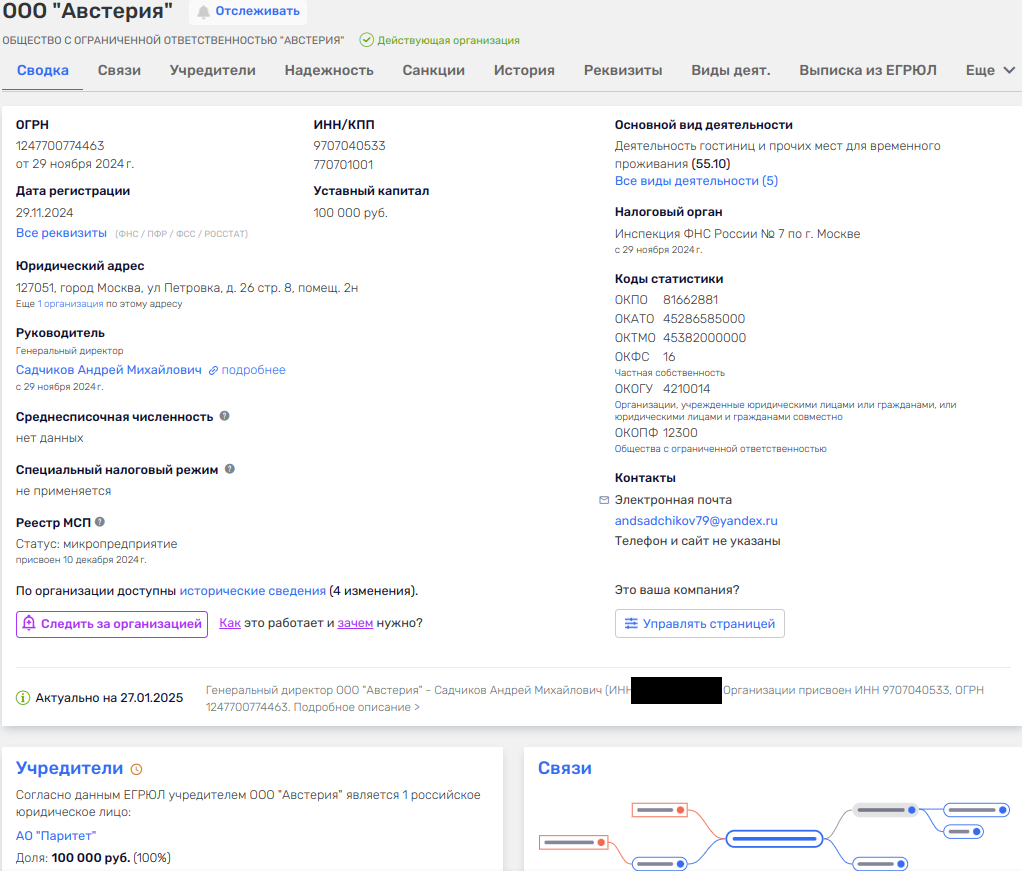Viewport: 1022px width, 871px height.
Task: Open the help icon for Среднесписочная численность
Action: [224, 416]
